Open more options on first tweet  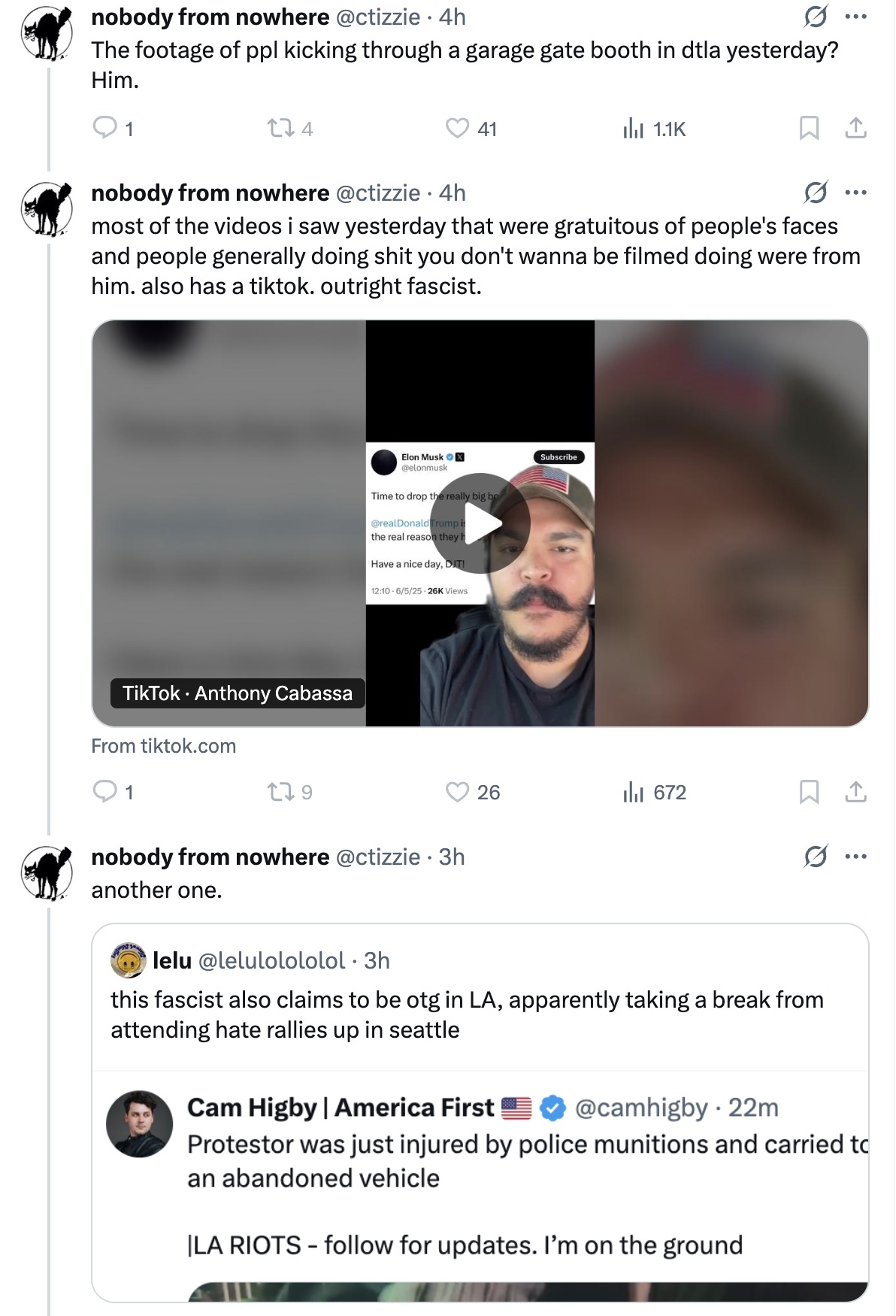855,17
